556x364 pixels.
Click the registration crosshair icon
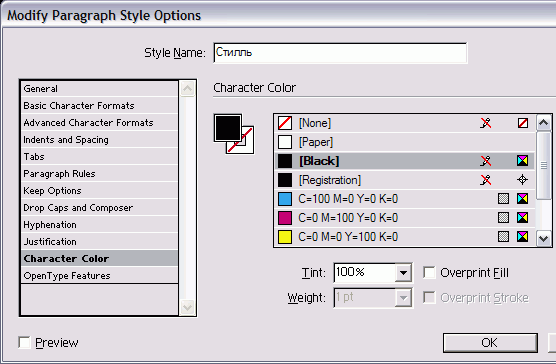(522, 180)
